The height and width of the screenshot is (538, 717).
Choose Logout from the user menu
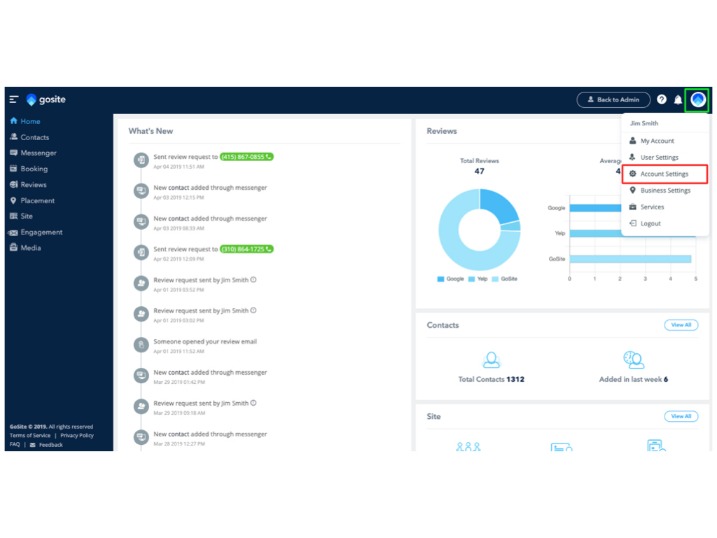[650, 223]
